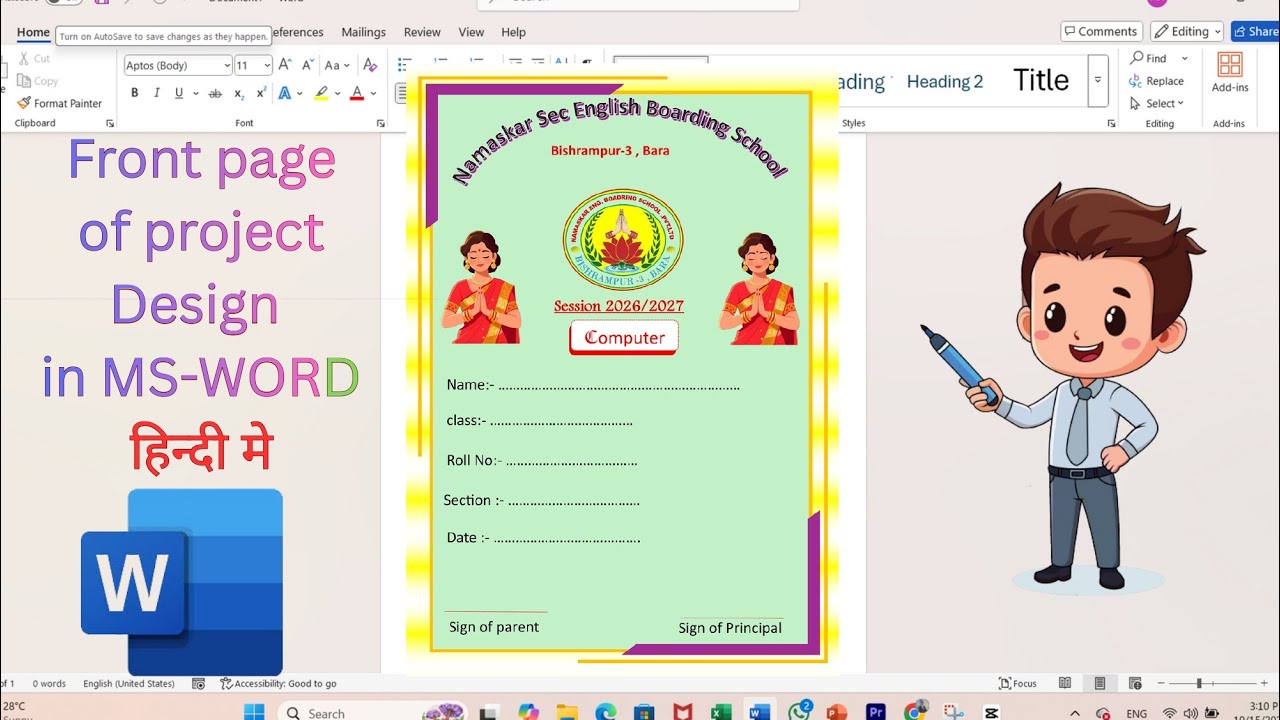This screenshot has width=1280, height=720.
Task: Shrink font size with the smaller A icon
Action: coord(308,65)
